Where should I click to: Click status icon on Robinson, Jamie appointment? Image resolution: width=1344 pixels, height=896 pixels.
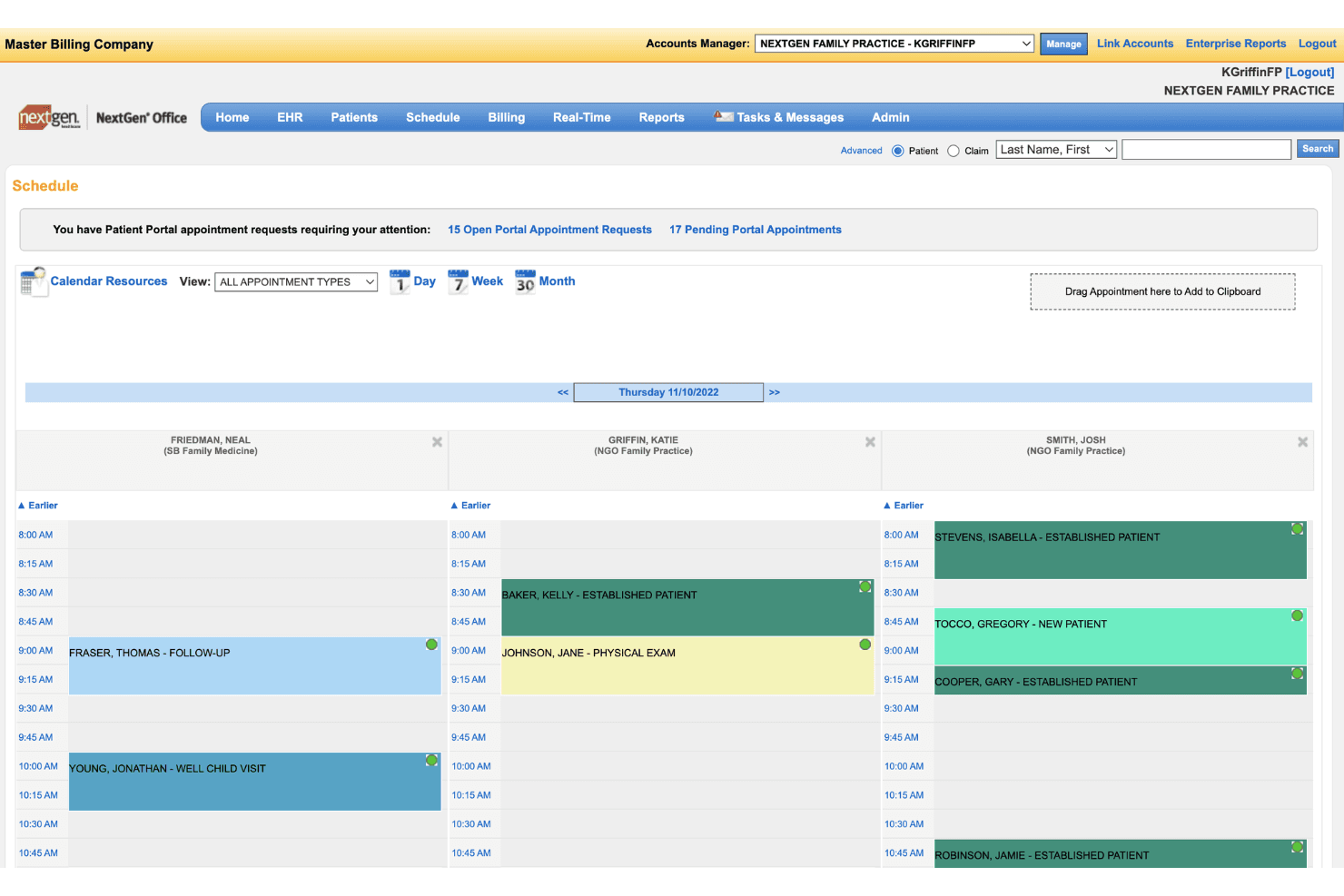click(x=1298, y=847)
